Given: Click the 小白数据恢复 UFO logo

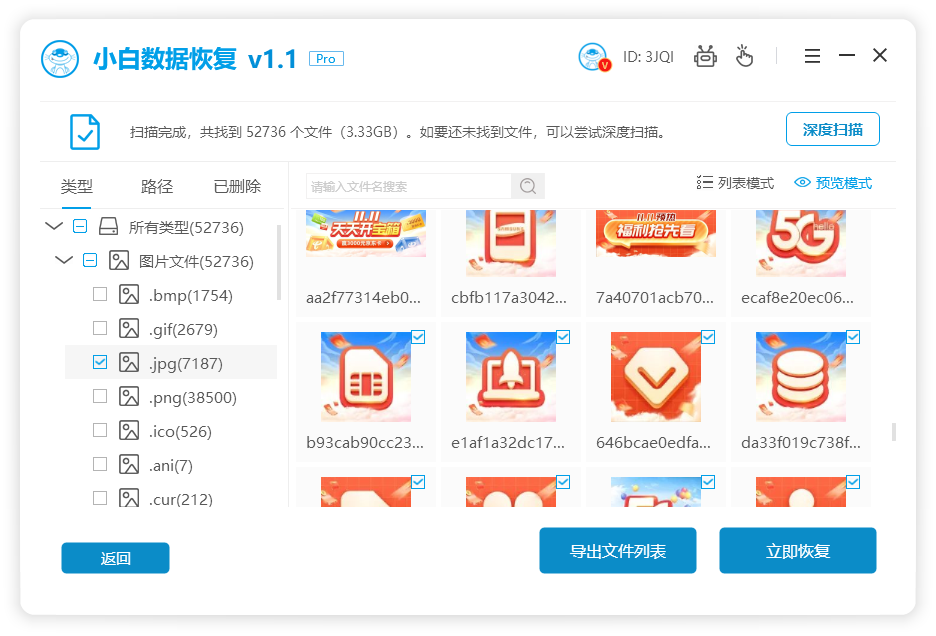Looking at the screenshot, I should pyautogui.click(x=60, y=58).
